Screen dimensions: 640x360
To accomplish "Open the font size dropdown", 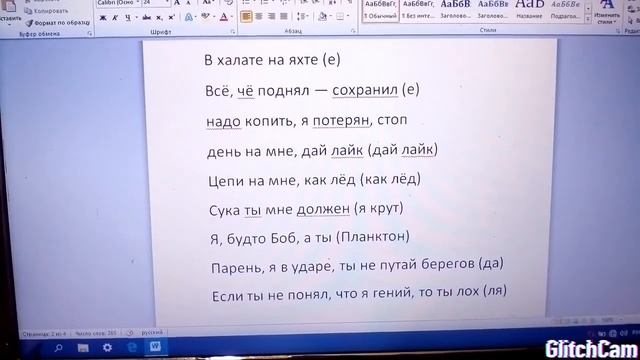I will [x=167, y=2].
